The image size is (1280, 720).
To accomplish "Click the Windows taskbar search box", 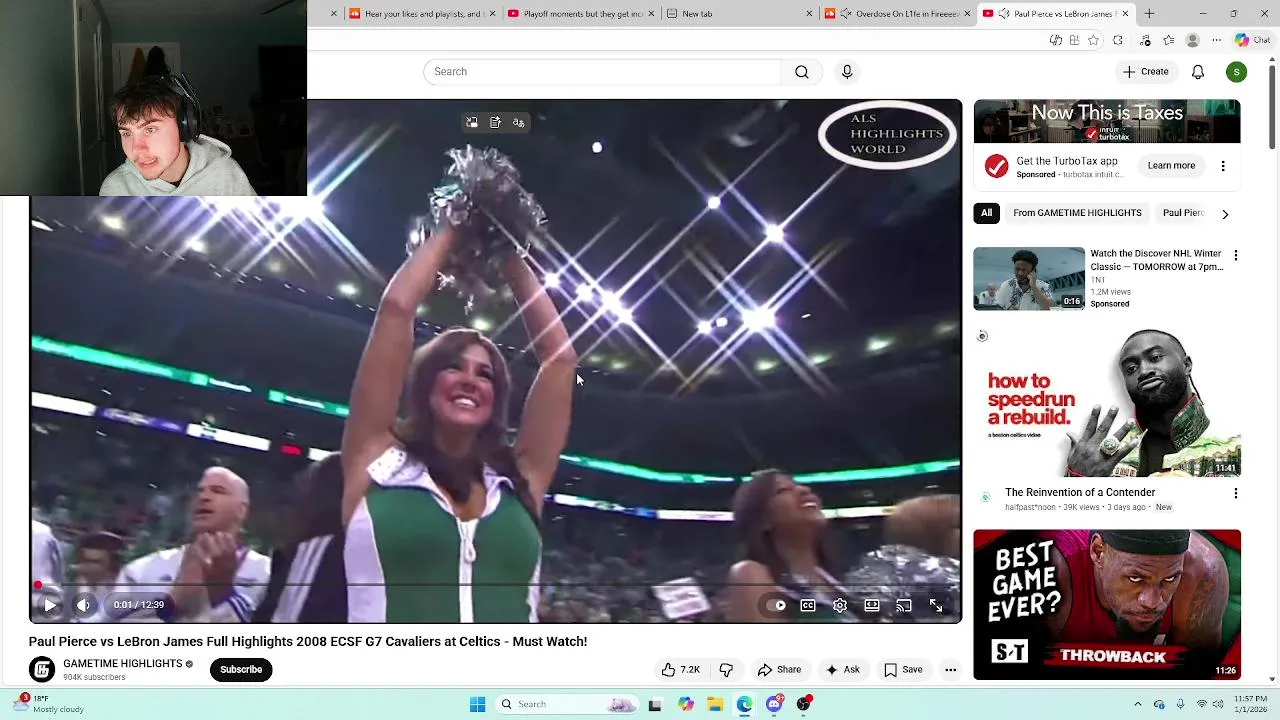I will (567, 705).
